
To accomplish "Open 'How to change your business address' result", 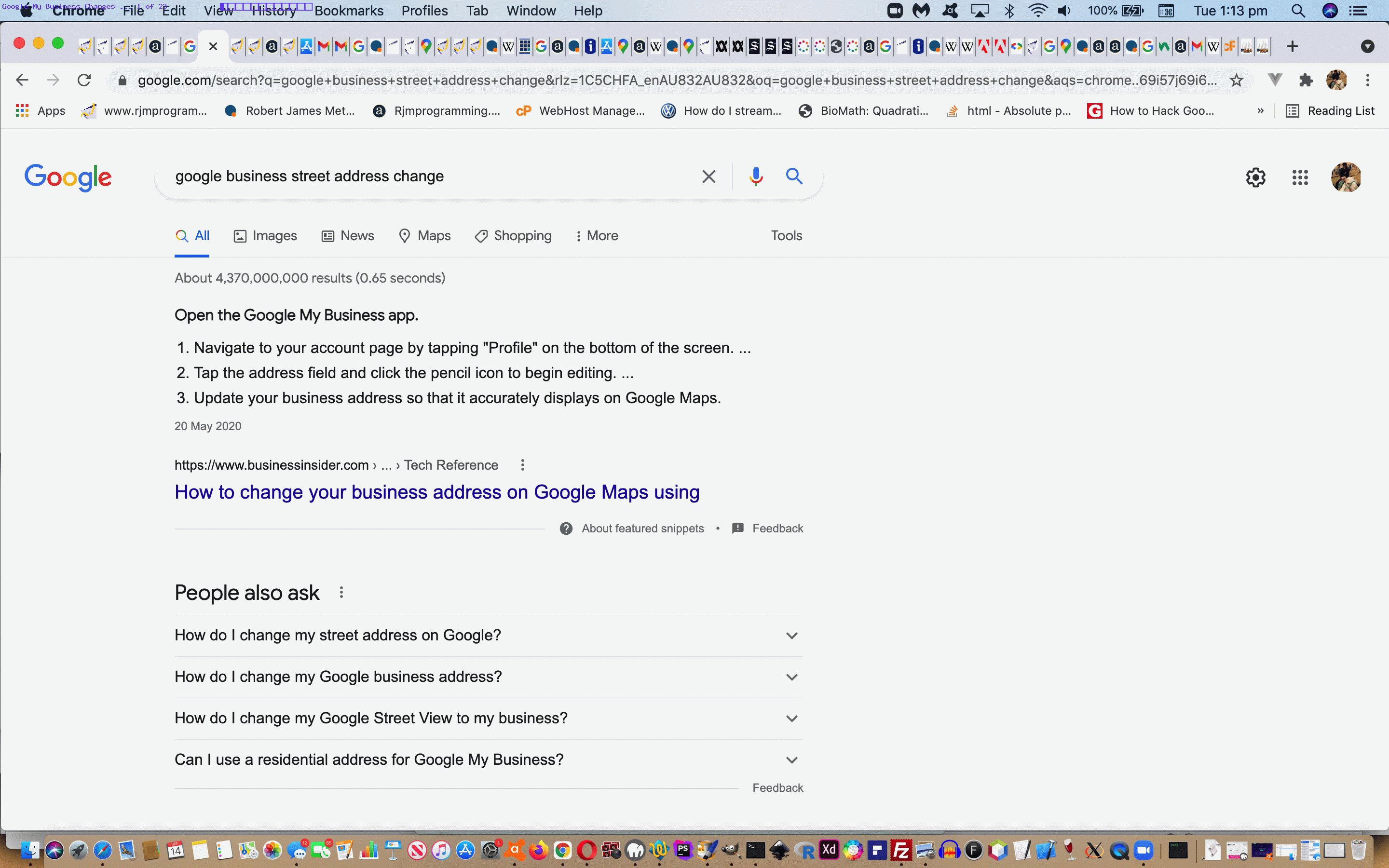I will (437, 492).
